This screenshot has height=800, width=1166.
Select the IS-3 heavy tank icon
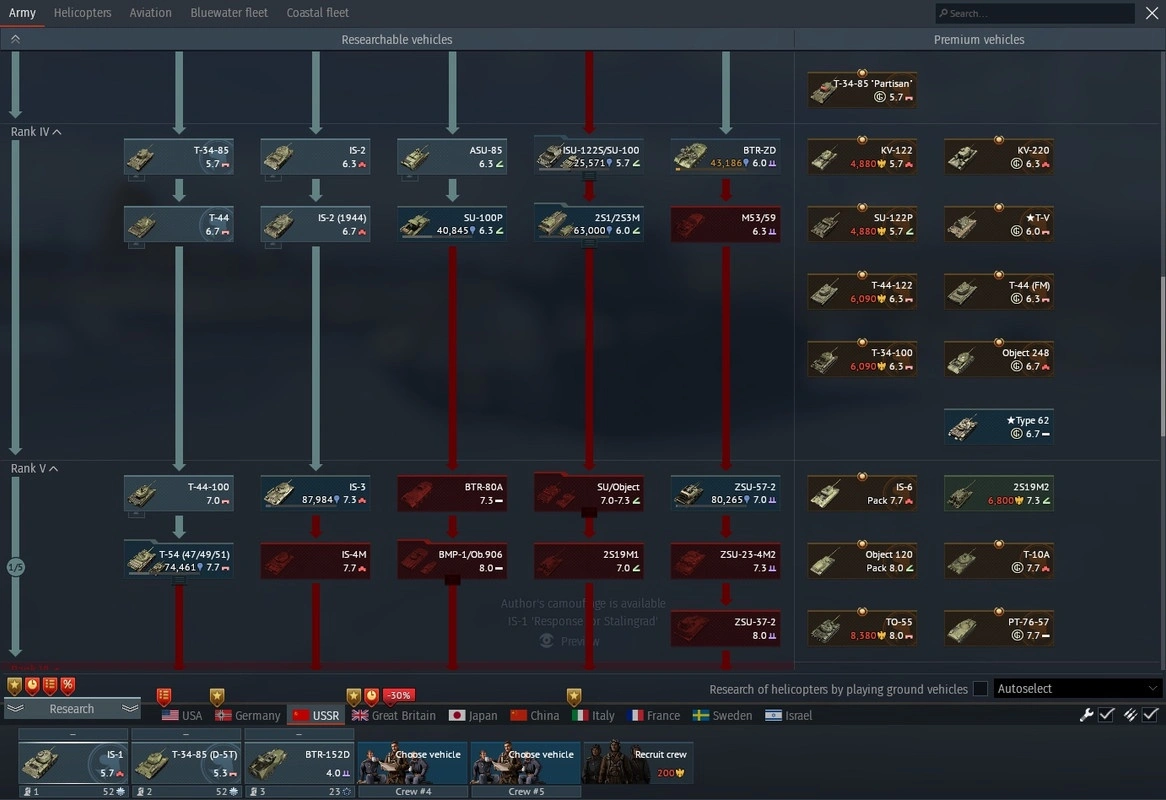tap(316, 493)
